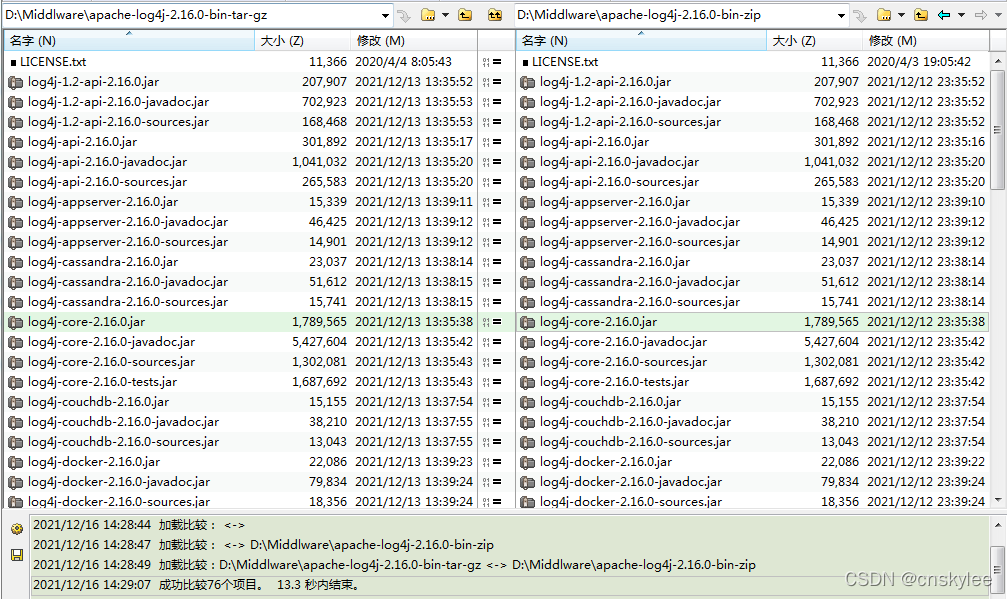Select log4j-cassandra-2.16.0-javadoc.jar in right pane
The width and height of the screenshot is (1007, 599).
pos(640,282)
